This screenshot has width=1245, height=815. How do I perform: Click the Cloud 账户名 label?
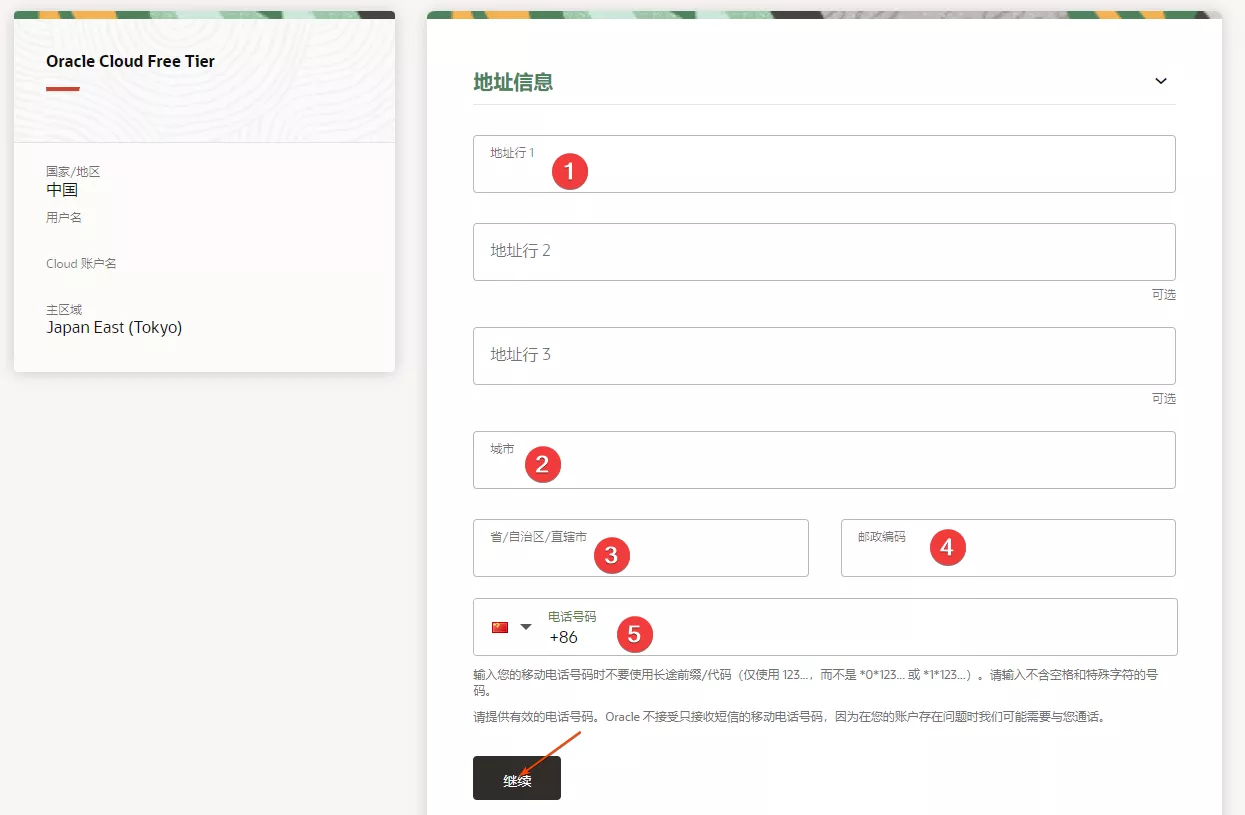pos(81,263)
